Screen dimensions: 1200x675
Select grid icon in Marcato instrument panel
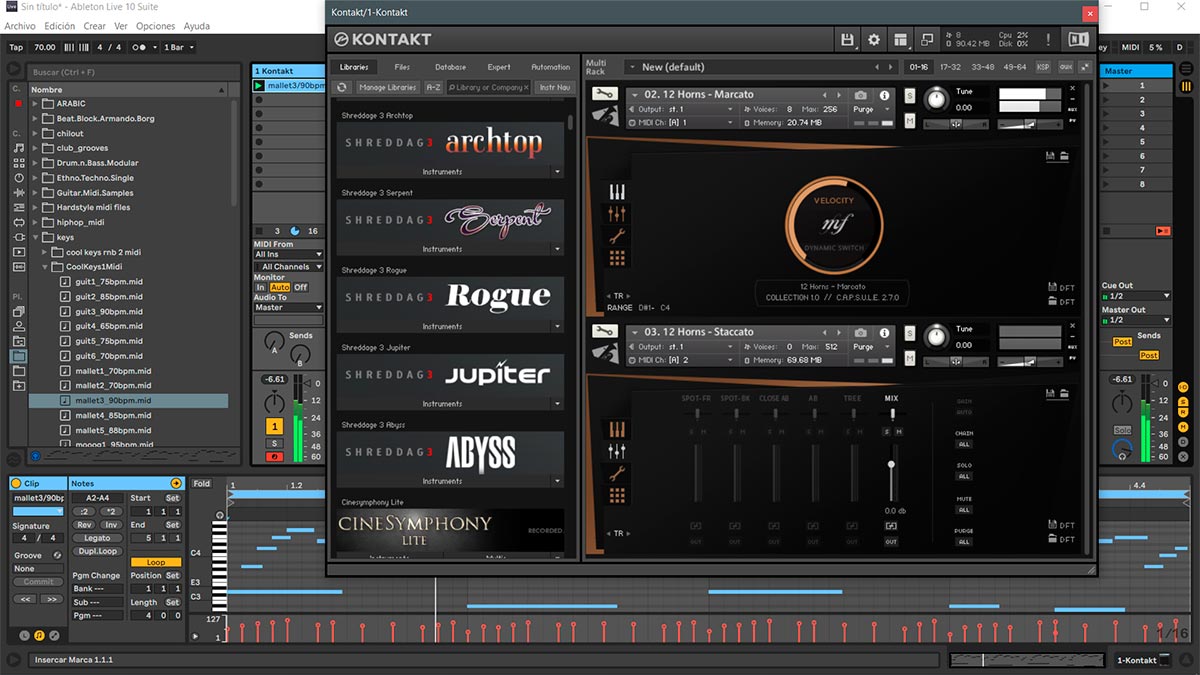pos(617,258)
